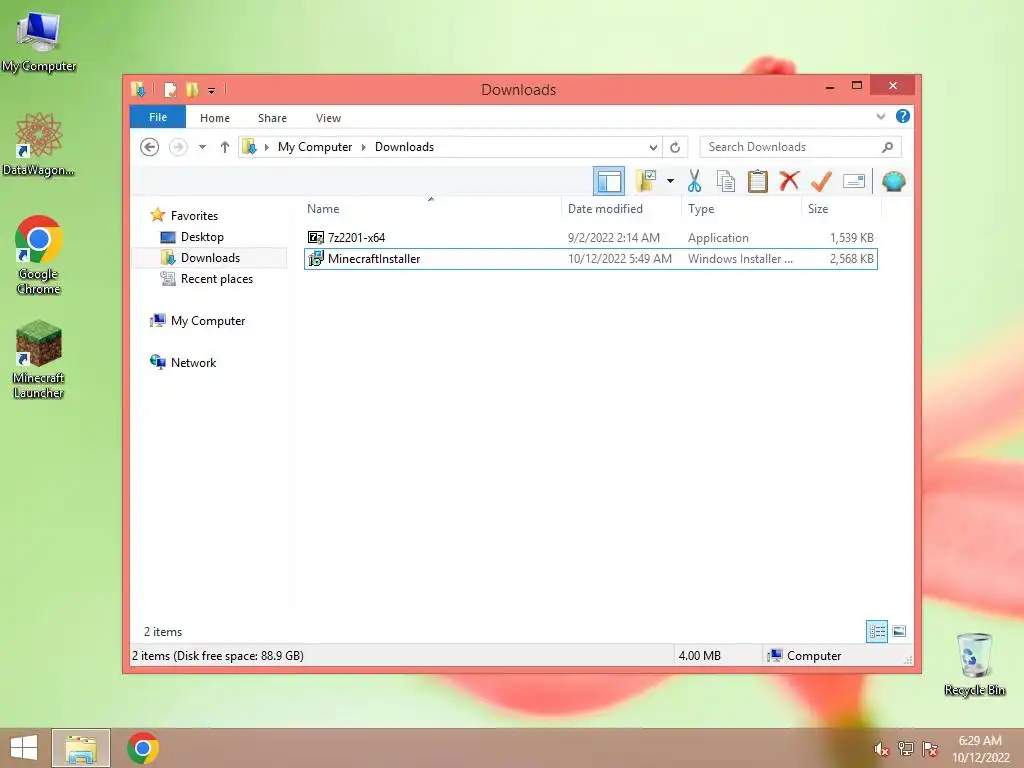Click the muted volume tray icon

point(881,749)
